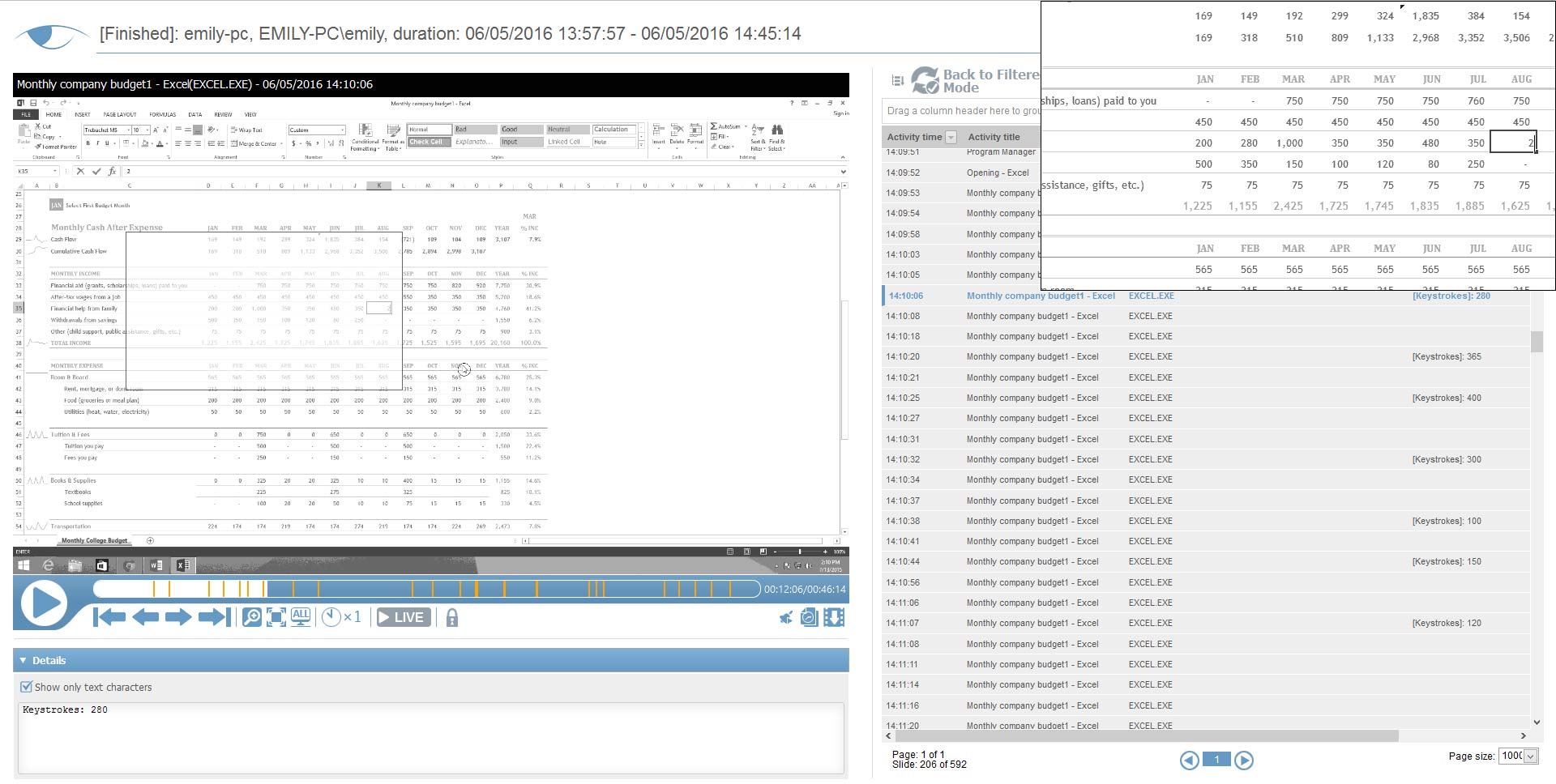Screen dimensions: 1556x784
Task: Select the 14:10:20 activity row
Action: point(1206,356)
